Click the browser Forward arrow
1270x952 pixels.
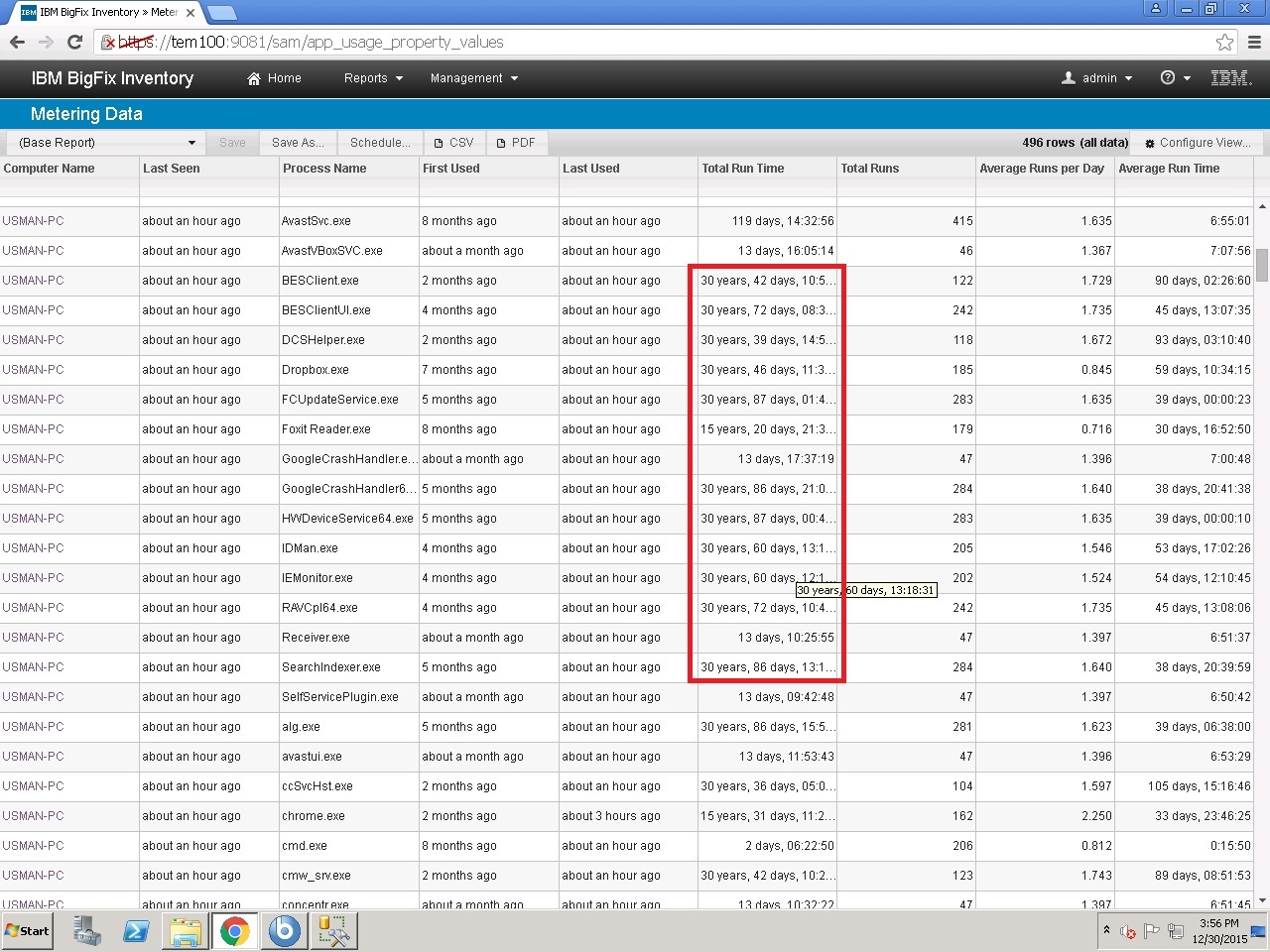[x=46, y=42]
